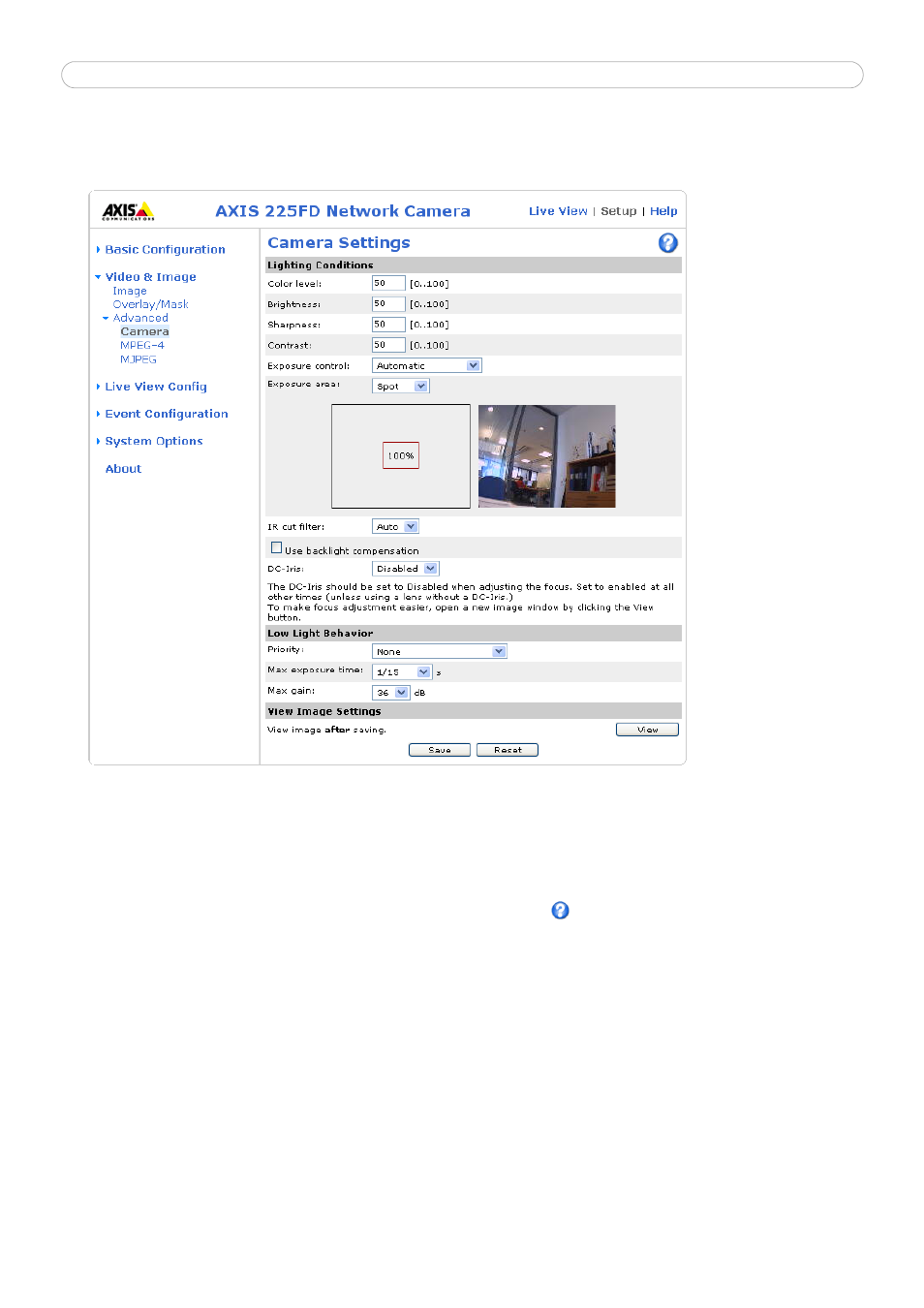The width and height of the screenshot is (924, 1308).
Task: Open the Exposure area Spot dropdown
Action: pyautogui.click(x=400, y=386)
